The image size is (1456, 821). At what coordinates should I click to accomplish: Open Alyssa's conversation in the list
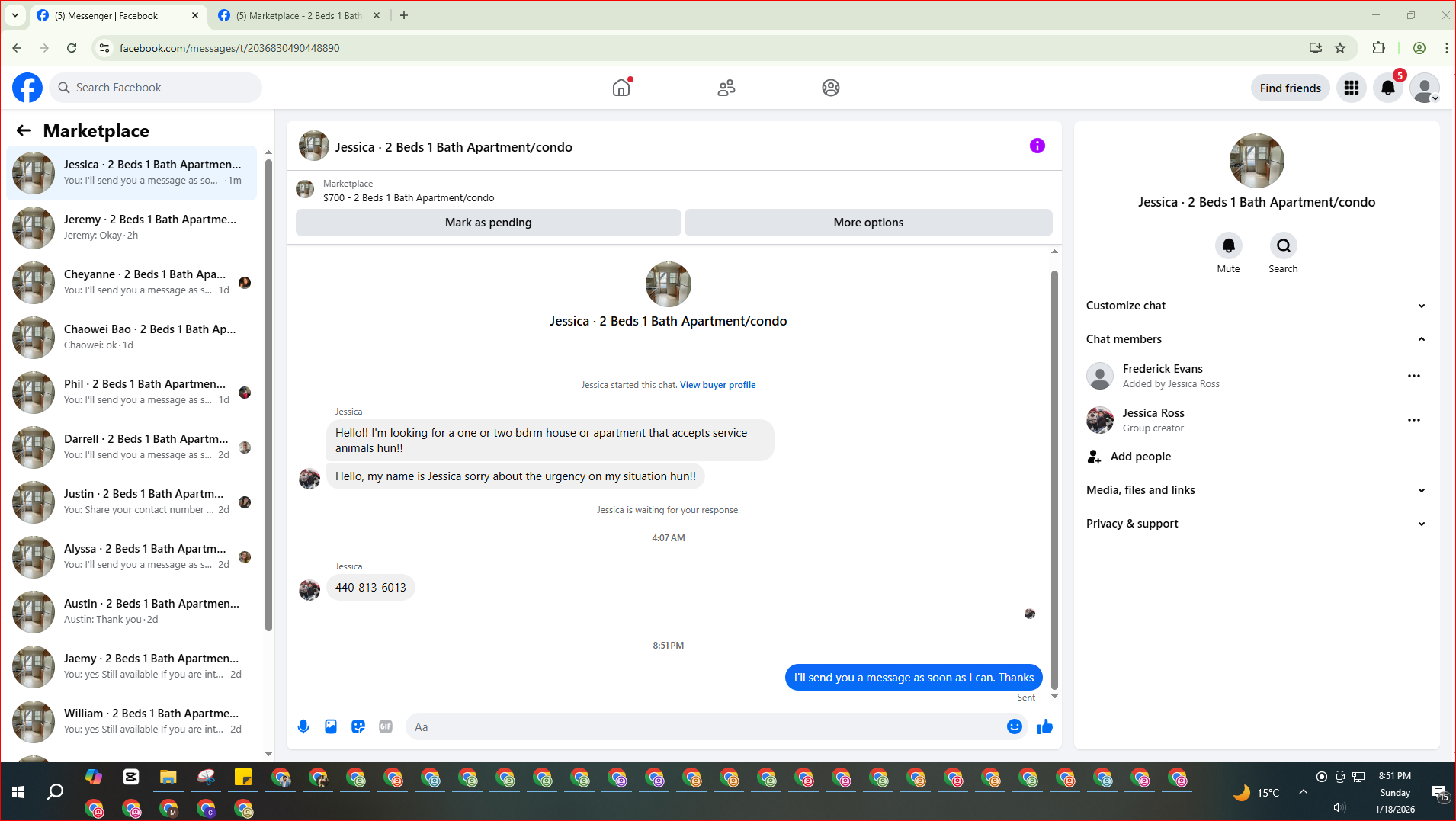tap(132, 556)
